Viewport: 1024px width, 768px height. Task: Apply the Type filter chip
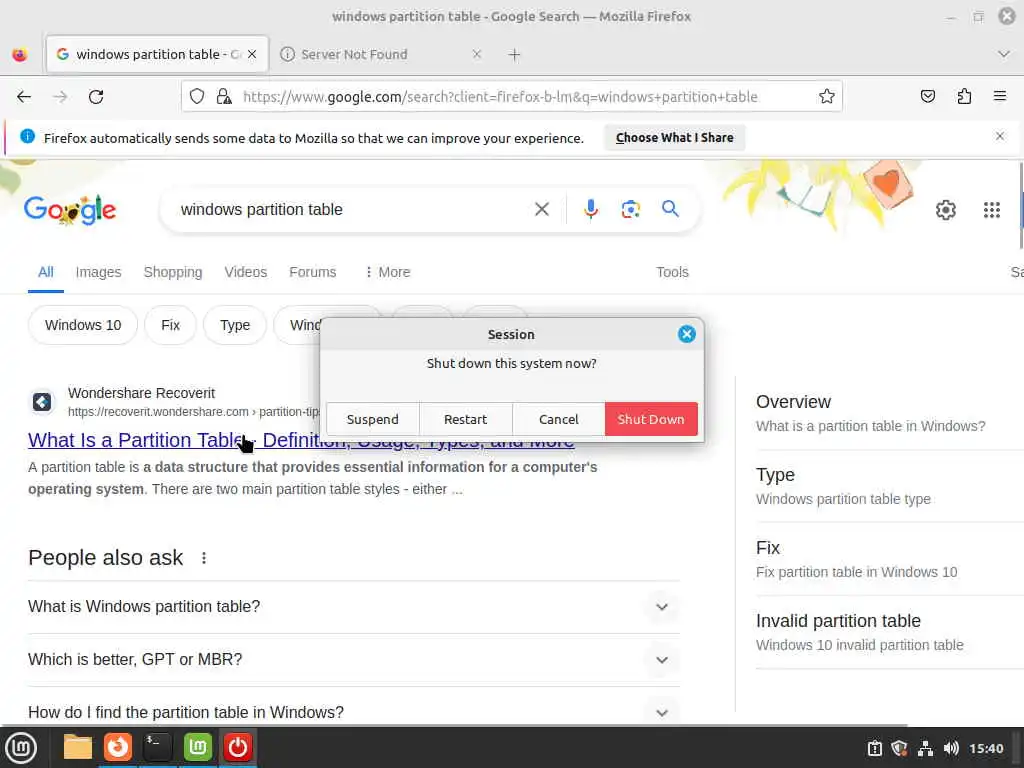coord(235,325)
